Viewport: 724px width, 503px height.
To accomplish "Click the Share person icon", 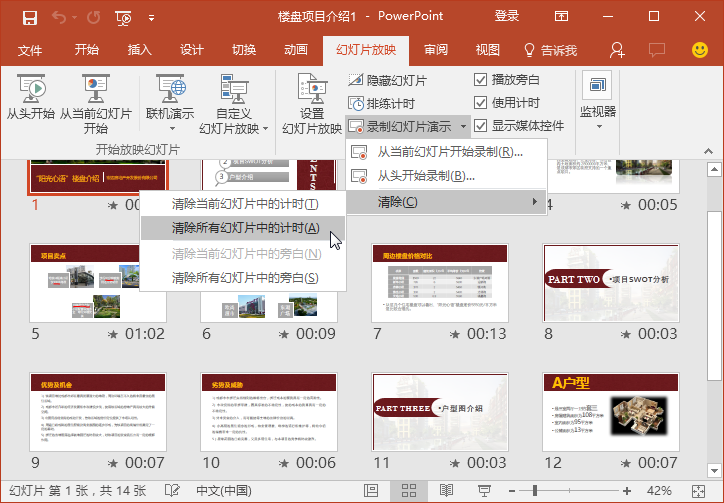I will click(x=616, y=50).
